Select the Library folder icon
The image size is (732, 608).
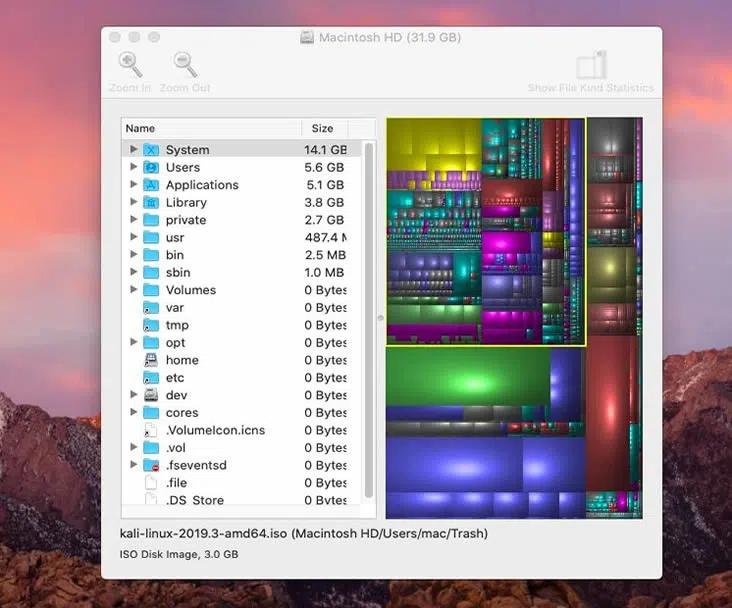coord(151,202)
